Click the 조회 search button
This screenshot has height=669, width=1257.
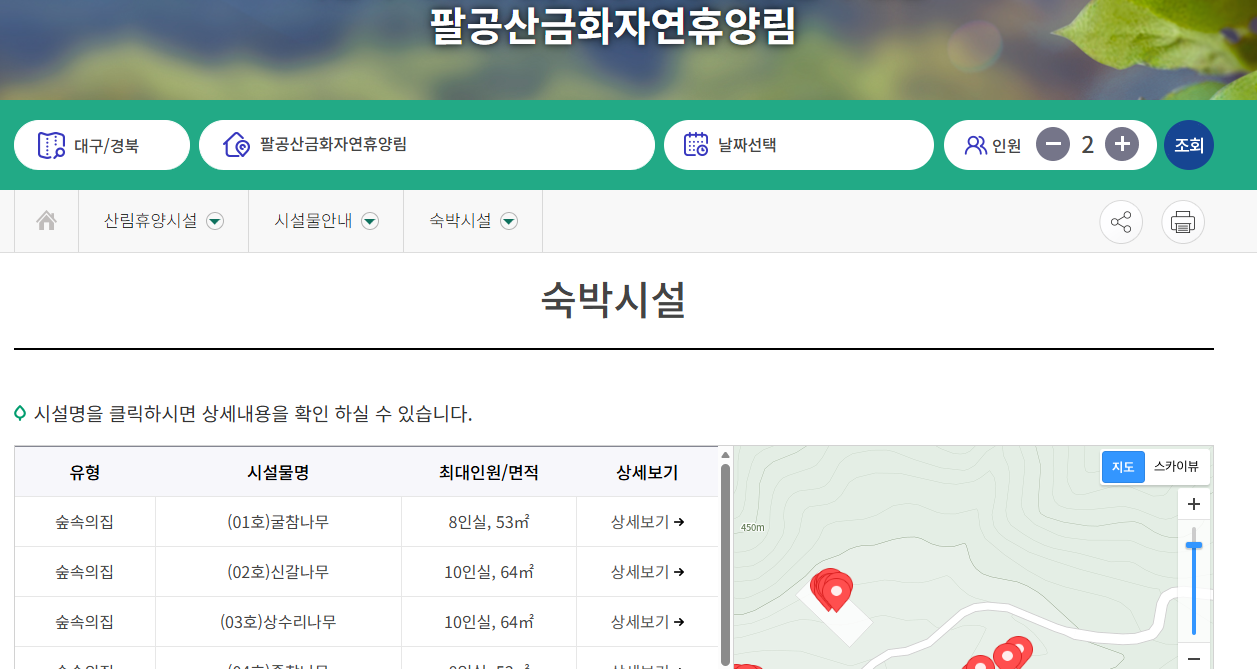point(1189,145)
